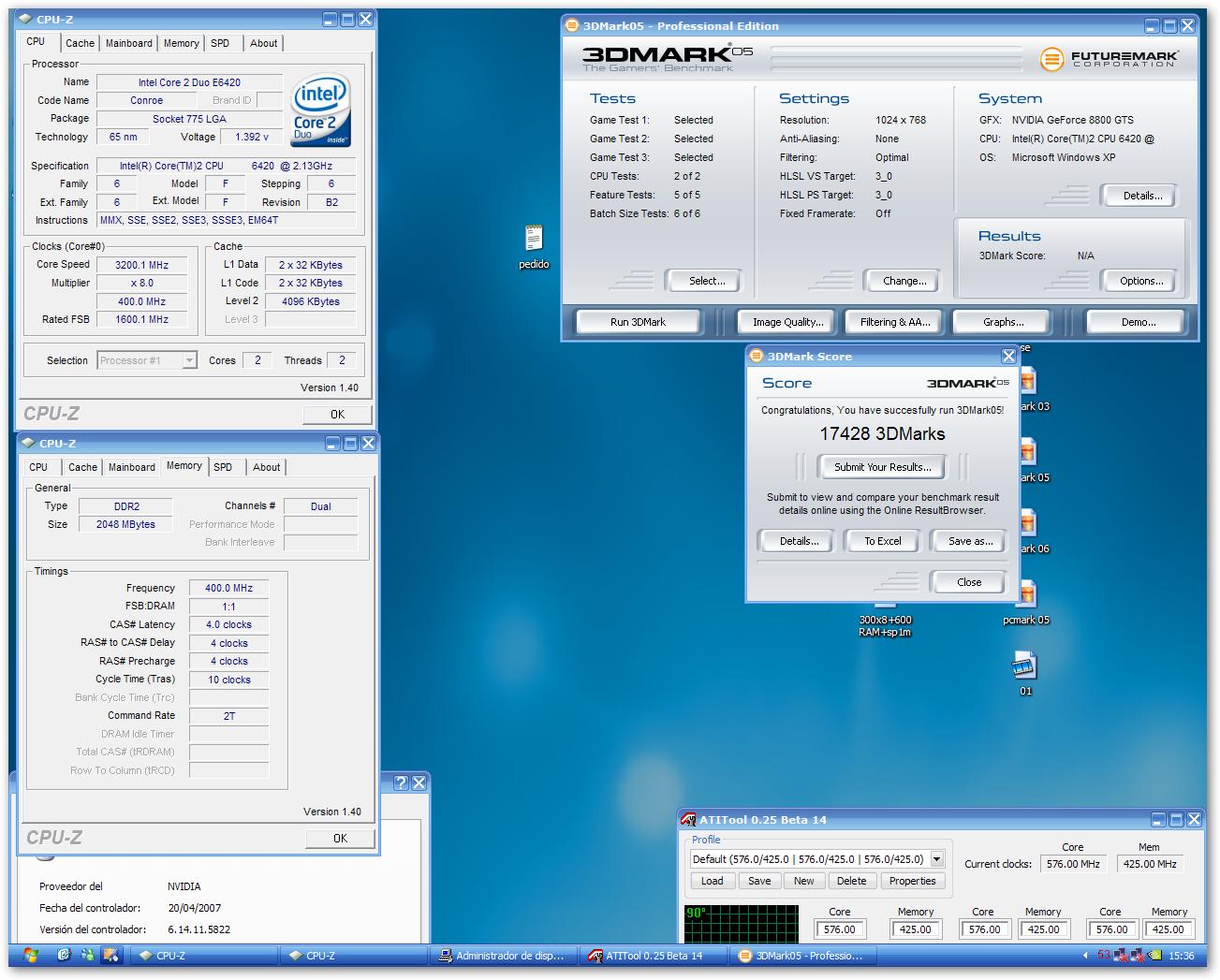The width and height of the screenshot is (1220, 980).
Task: Open the SPD tab in the CPU-Z memory window
Action: (x=223, y=467)
